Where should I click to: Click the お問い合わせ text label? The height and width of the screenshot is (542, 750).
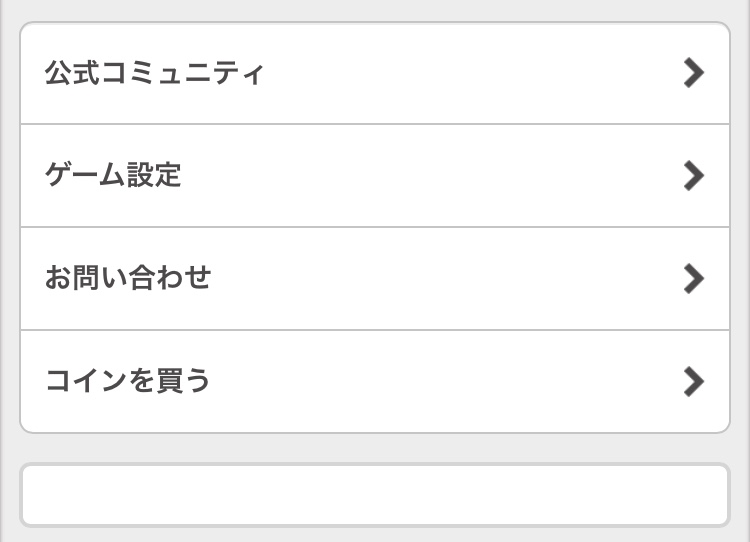point(128,278)
